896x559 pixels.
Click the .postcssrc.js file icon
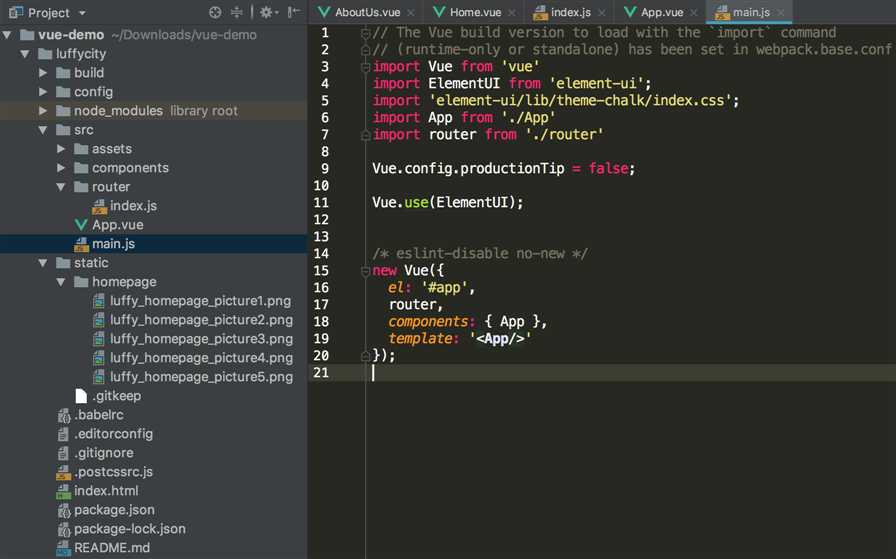coord(63,472)
